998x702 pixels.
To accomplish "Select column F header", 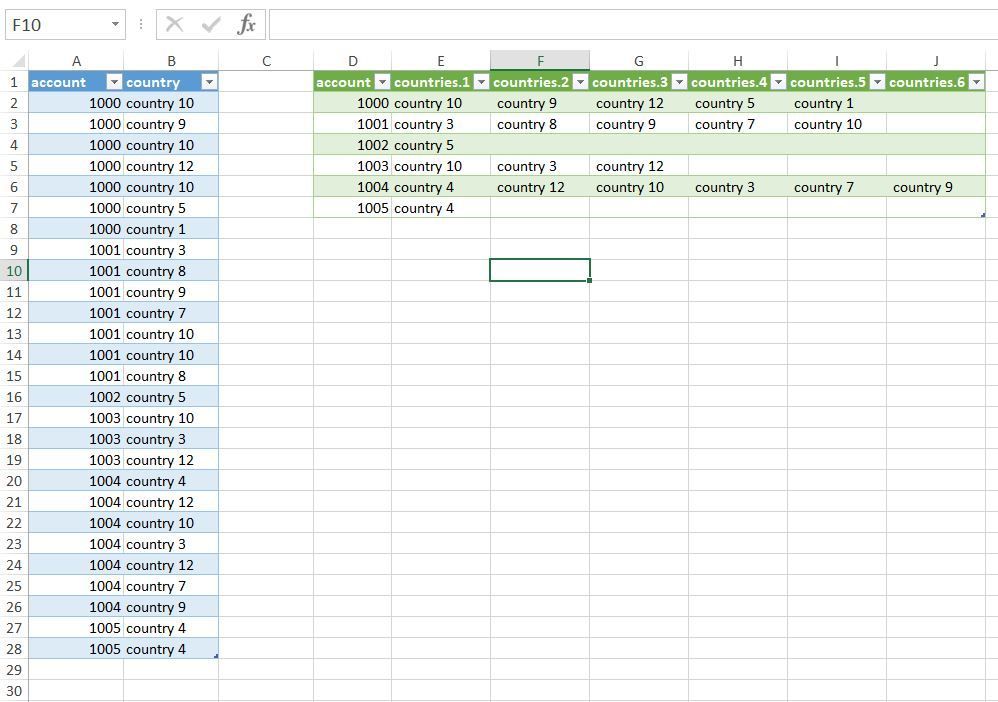I will (x=540, y=61).
